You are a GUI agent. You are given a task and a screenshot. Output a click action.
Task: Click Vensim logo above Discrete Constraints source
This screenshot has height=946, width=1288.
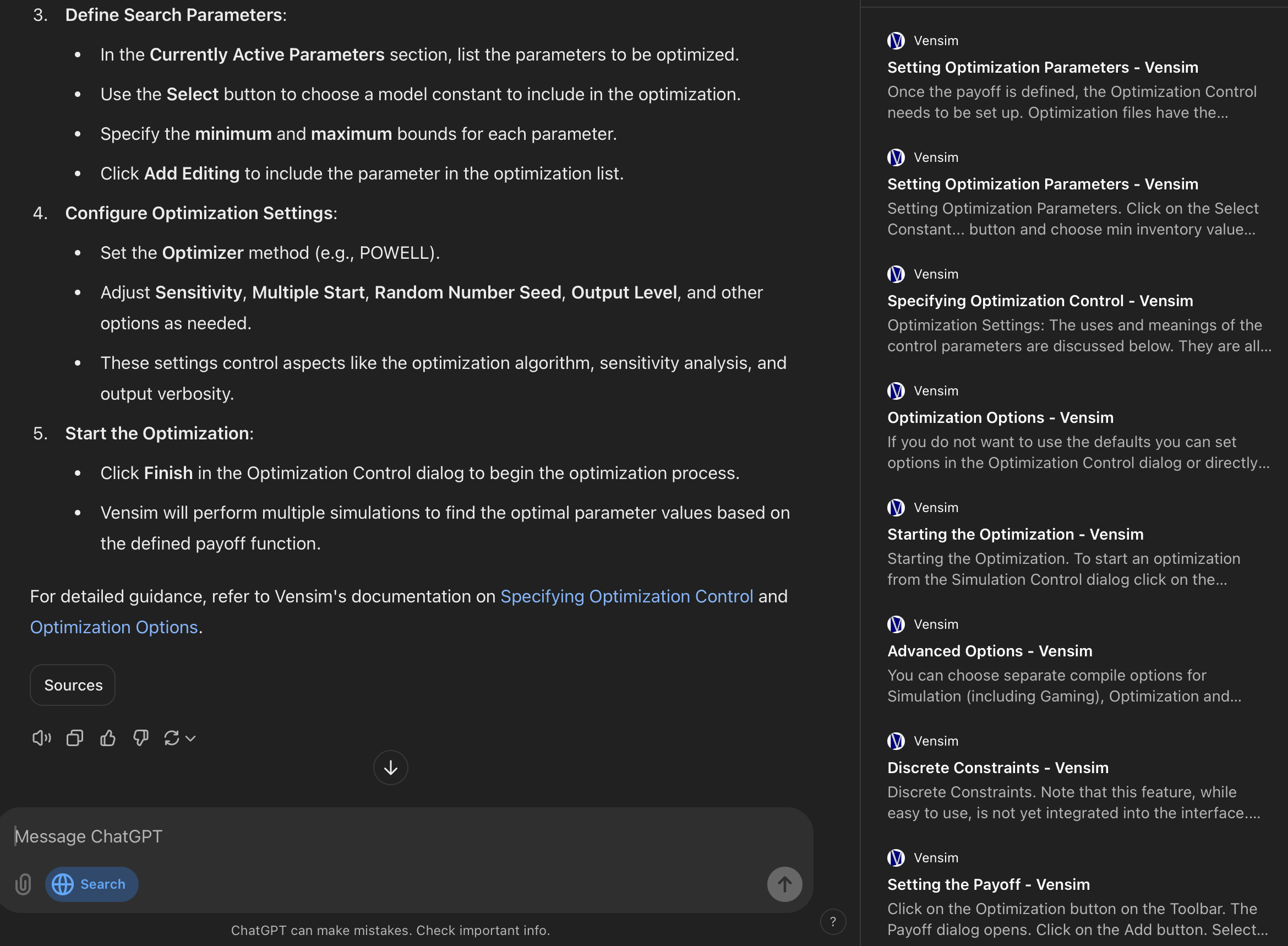point(896,741)
